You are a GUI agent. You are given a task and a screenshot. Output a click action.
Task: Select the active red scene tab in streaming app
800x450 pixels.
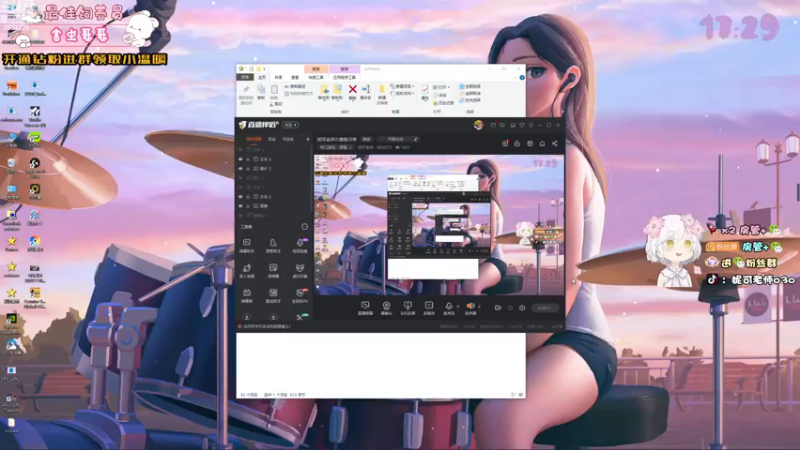tap(254, 139)
